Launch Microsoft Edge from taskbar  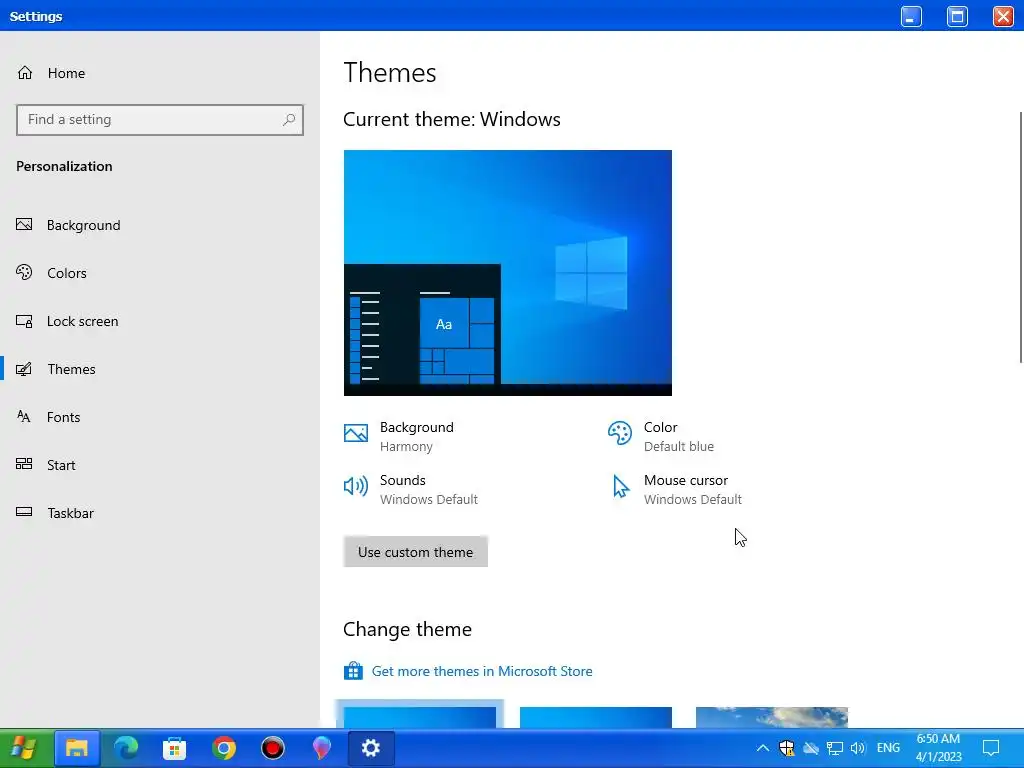tap(126, 748)
